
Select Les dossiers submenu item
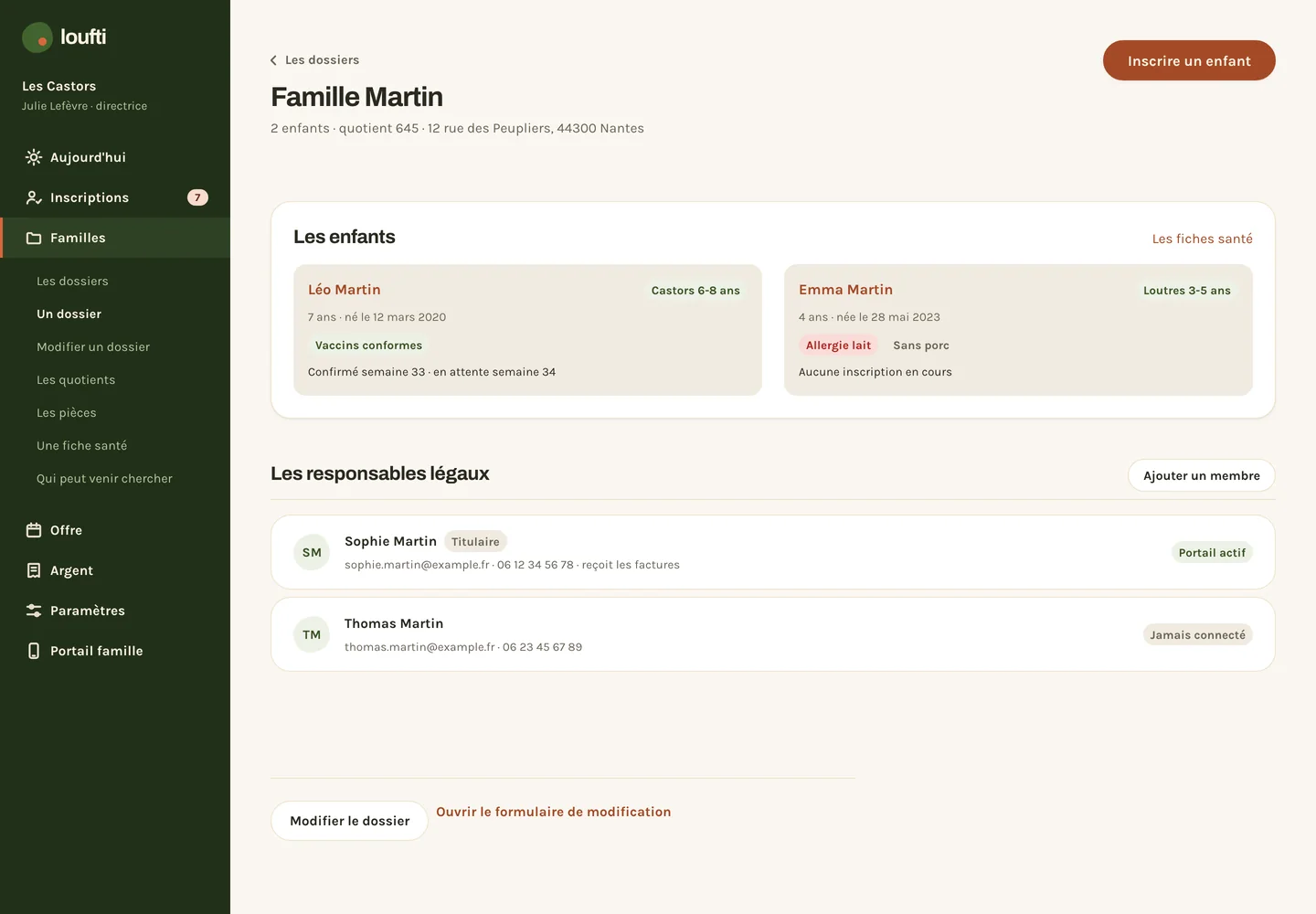pos(72,282)
